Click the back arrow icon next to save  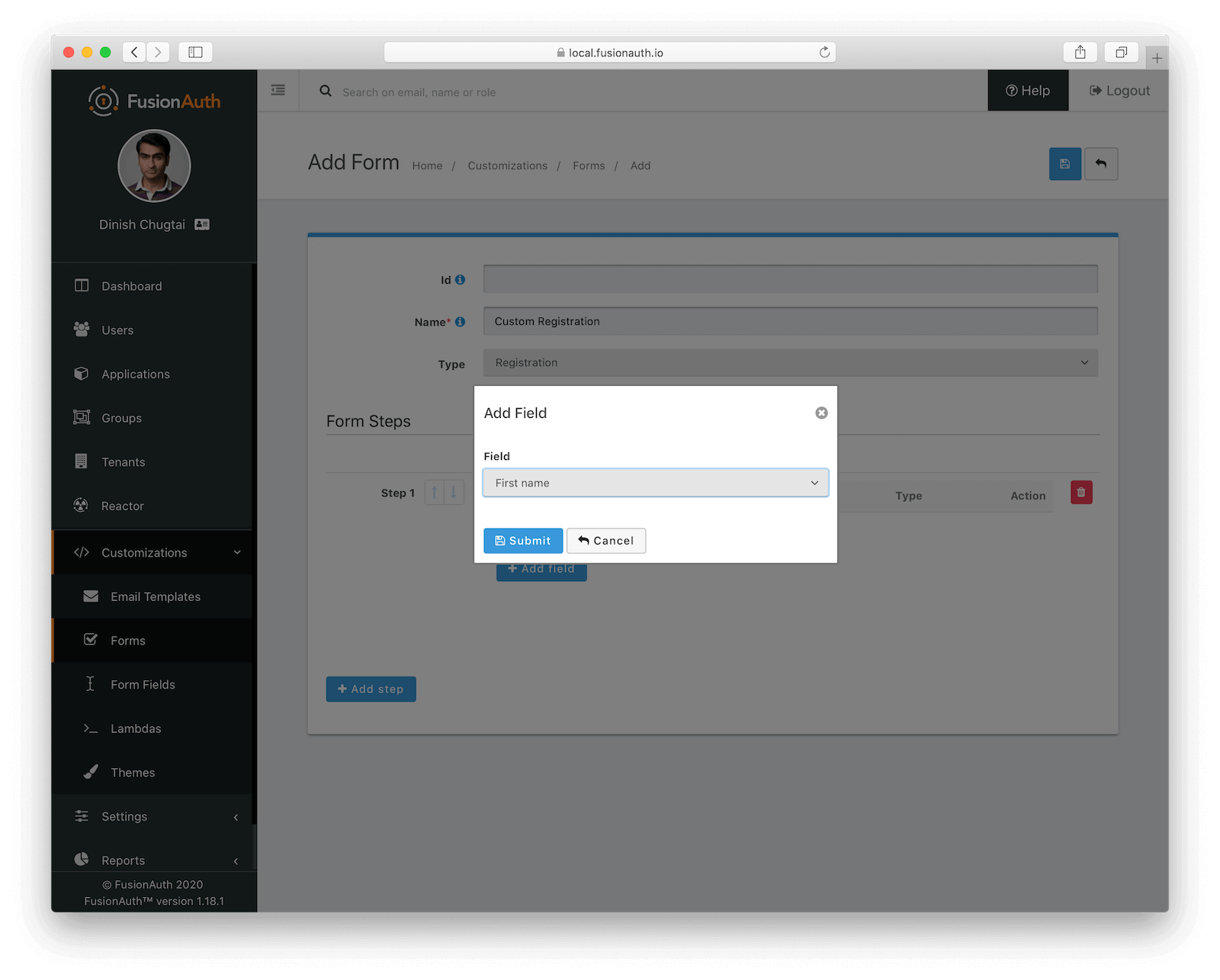click(x=1101, y=164)
